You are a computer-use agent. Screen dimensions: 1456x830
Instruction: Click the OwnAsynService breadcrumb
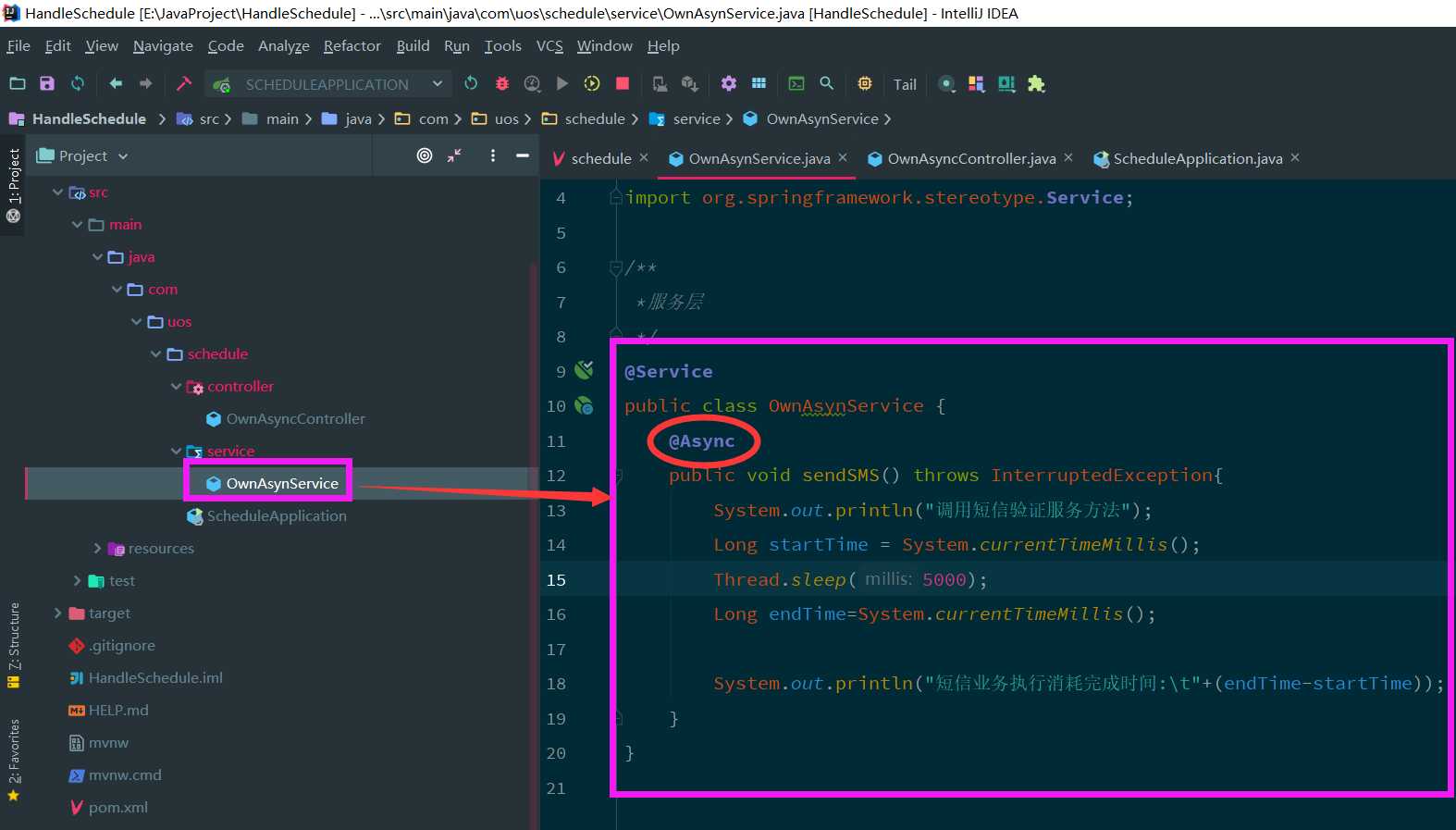click(811, 118)
